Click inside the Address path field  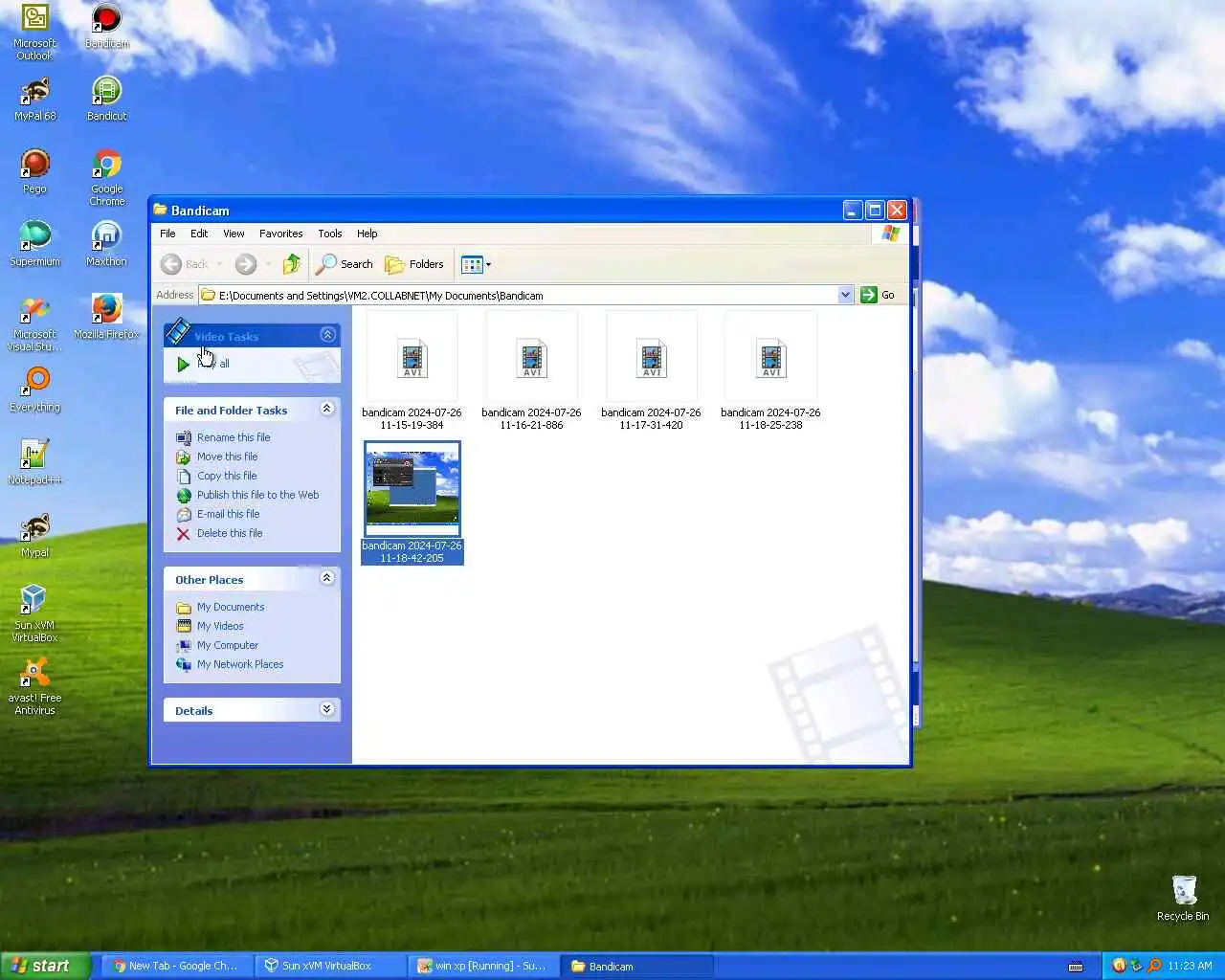tap(518, 295)
